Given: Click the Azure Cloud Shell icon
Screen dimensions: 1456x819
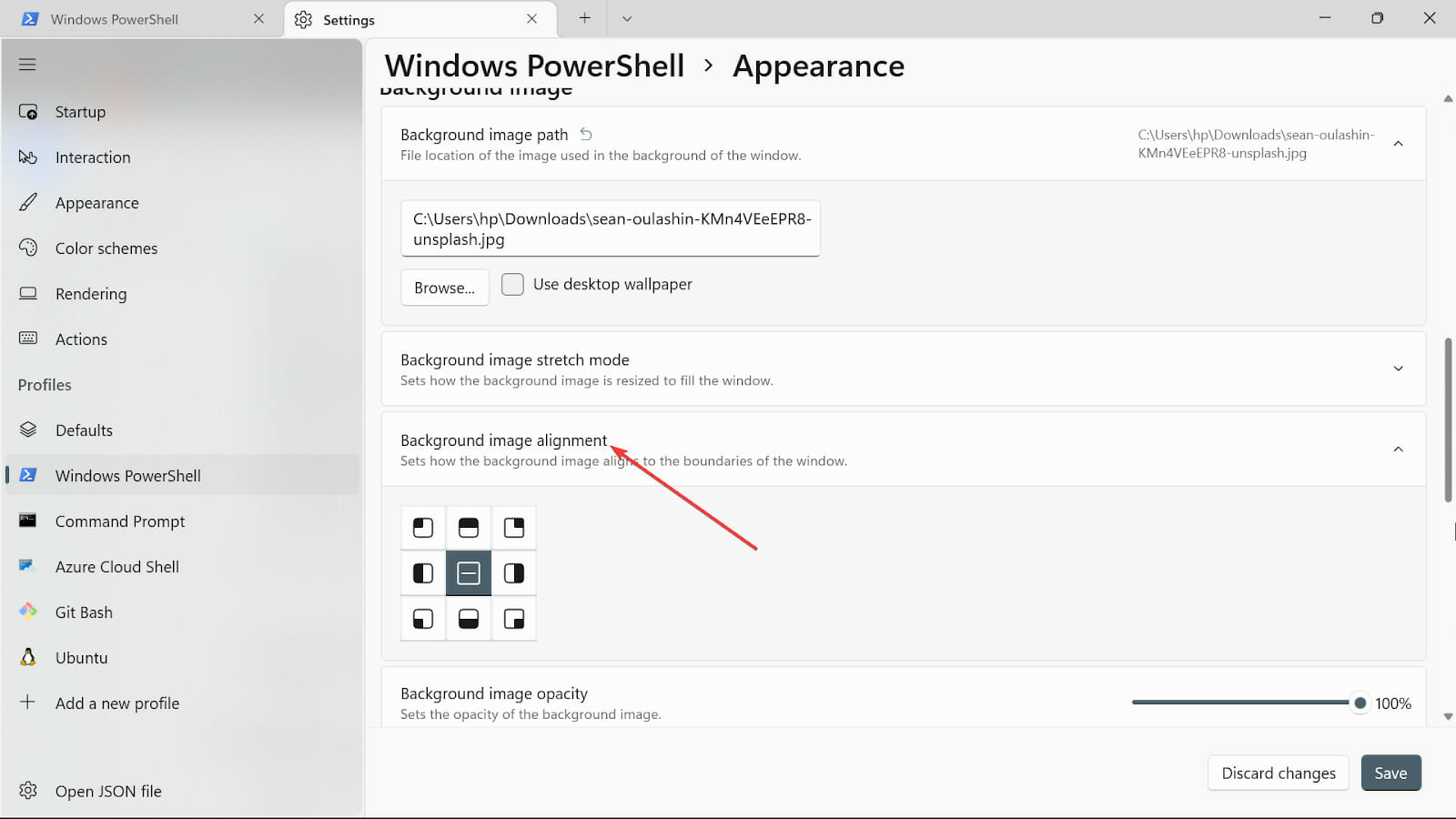Looking at the screenshot, I should [x=27, y=566].
